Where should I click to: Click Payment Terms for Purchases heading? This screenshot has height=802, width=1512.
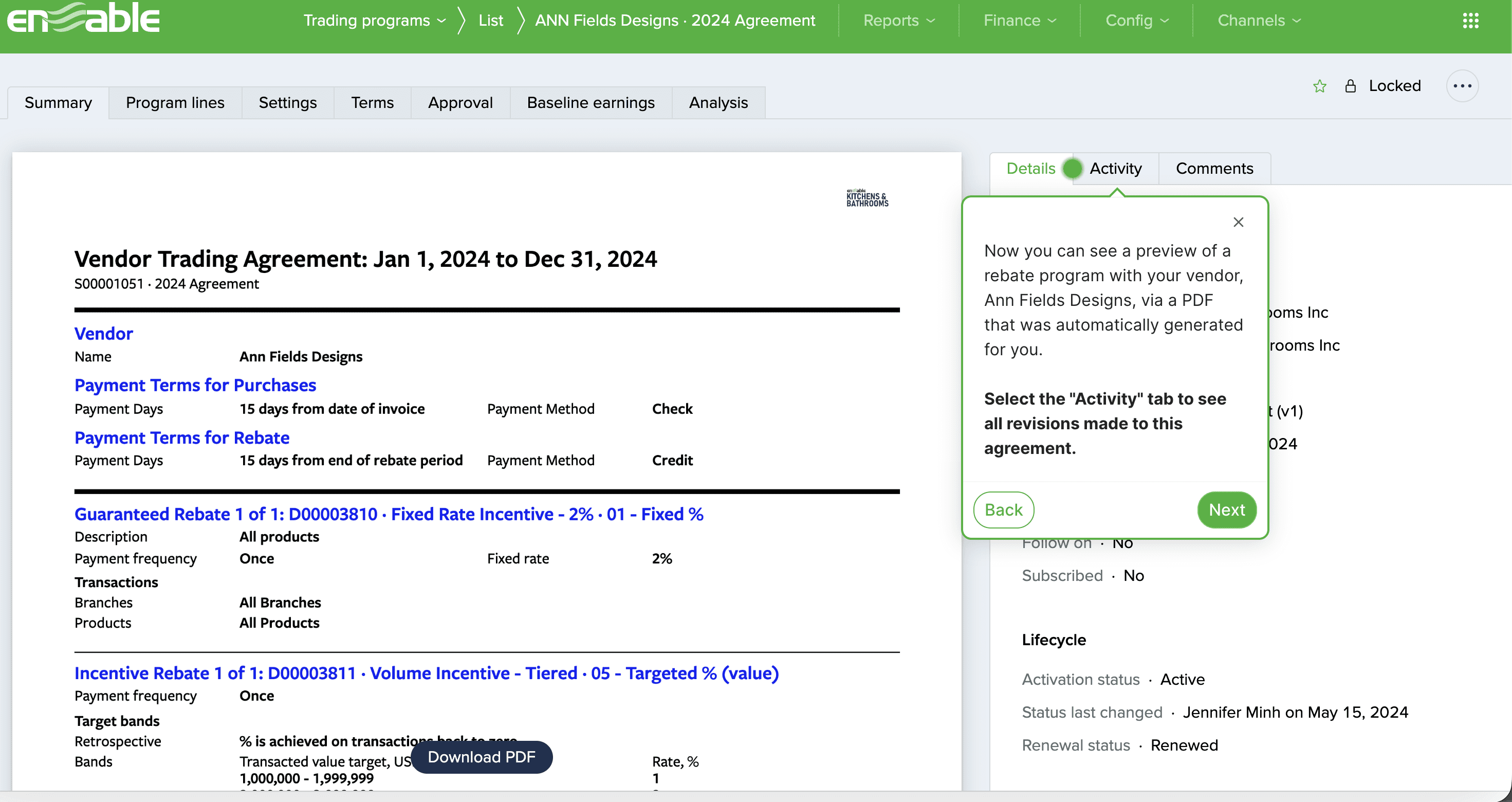click(195, 385)
